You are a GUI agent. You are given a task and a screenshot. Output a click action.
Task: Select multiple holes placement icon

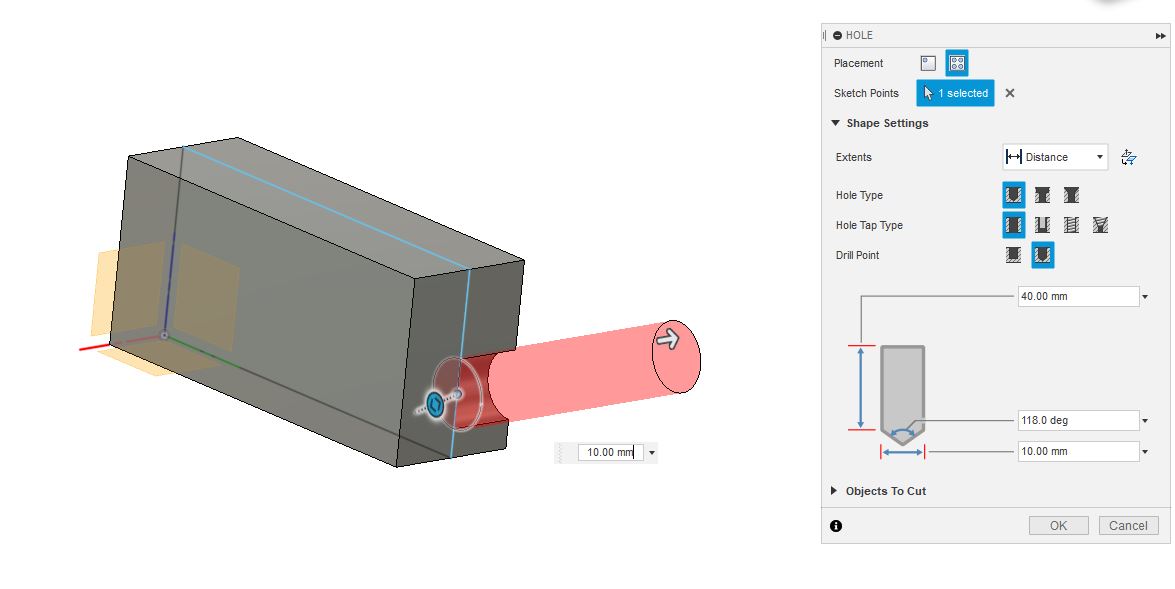point(957,64)
